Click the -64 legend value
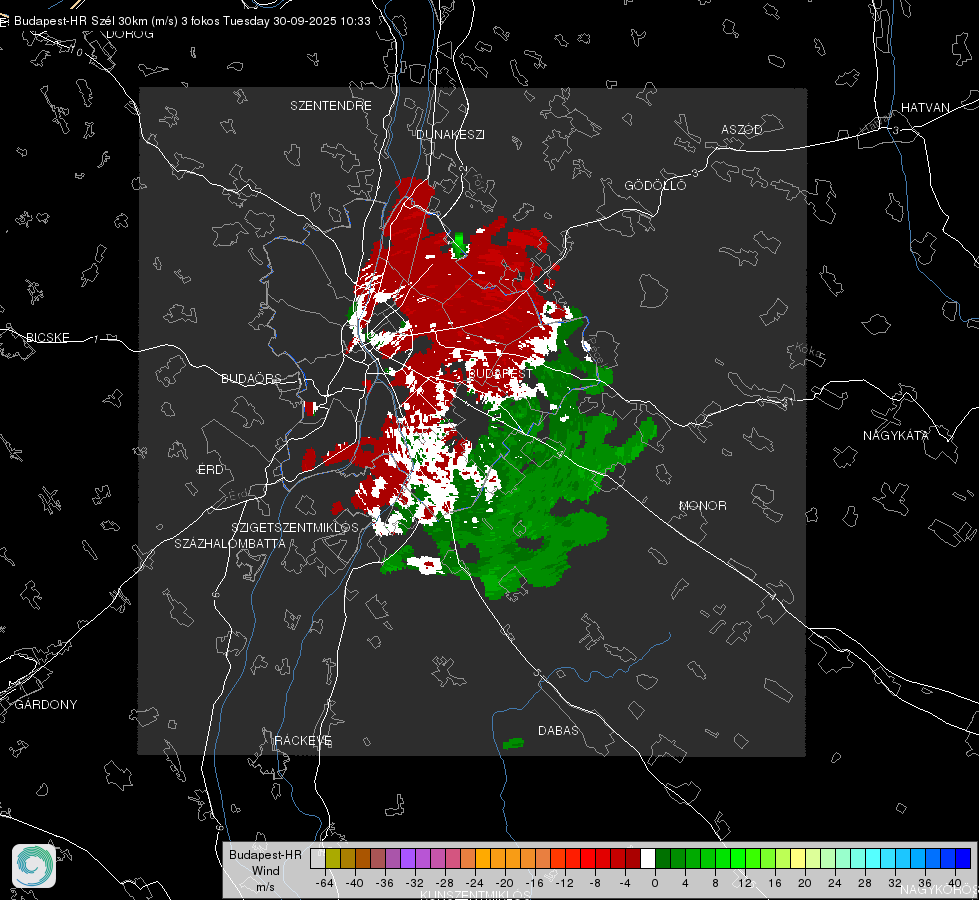979x900 pixels. point(325,883)
